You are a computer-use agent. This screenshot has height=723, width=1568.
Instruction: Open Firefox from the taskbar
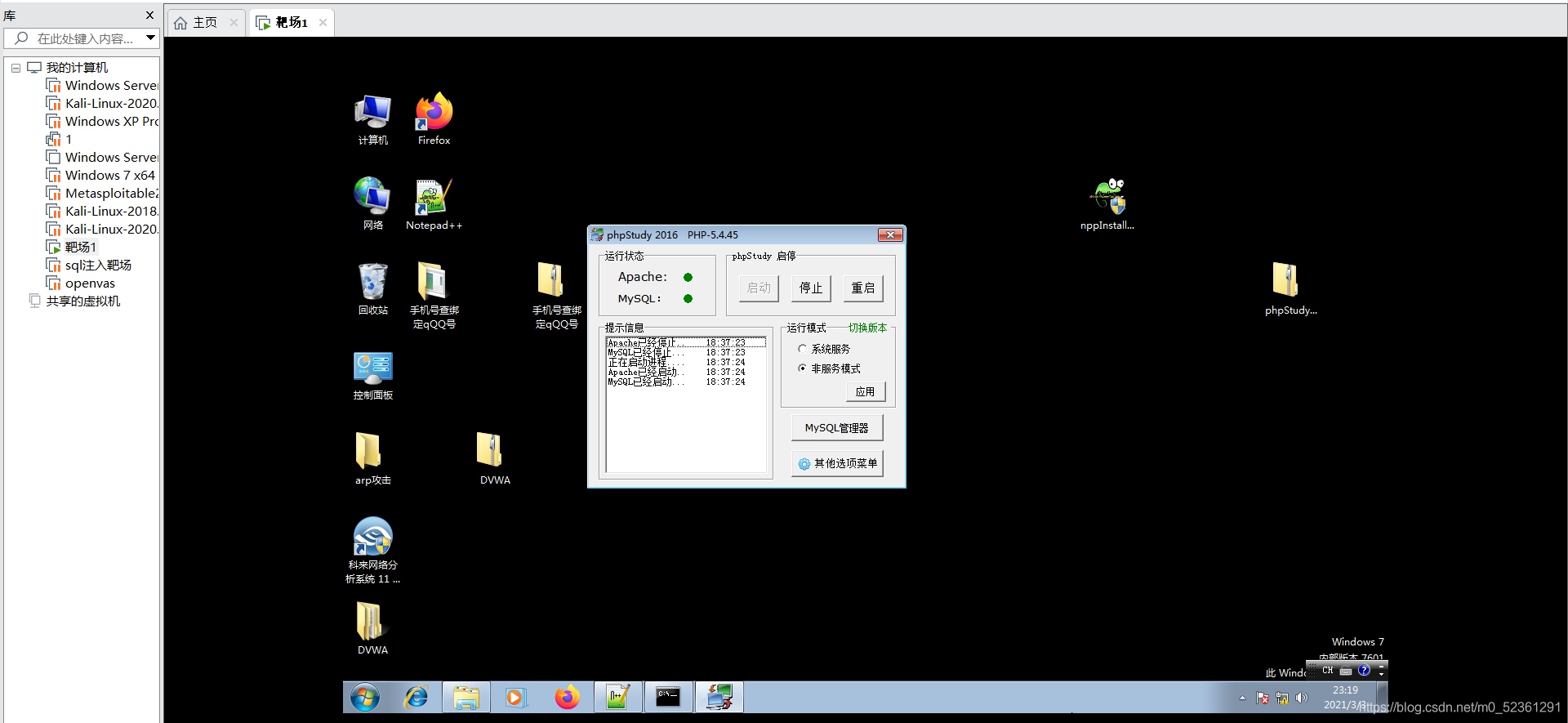567,698
